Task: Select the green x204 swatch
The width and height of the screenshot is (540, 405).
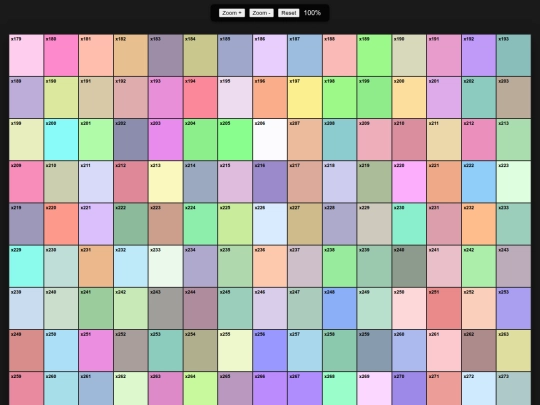Action: pos(200,139)
